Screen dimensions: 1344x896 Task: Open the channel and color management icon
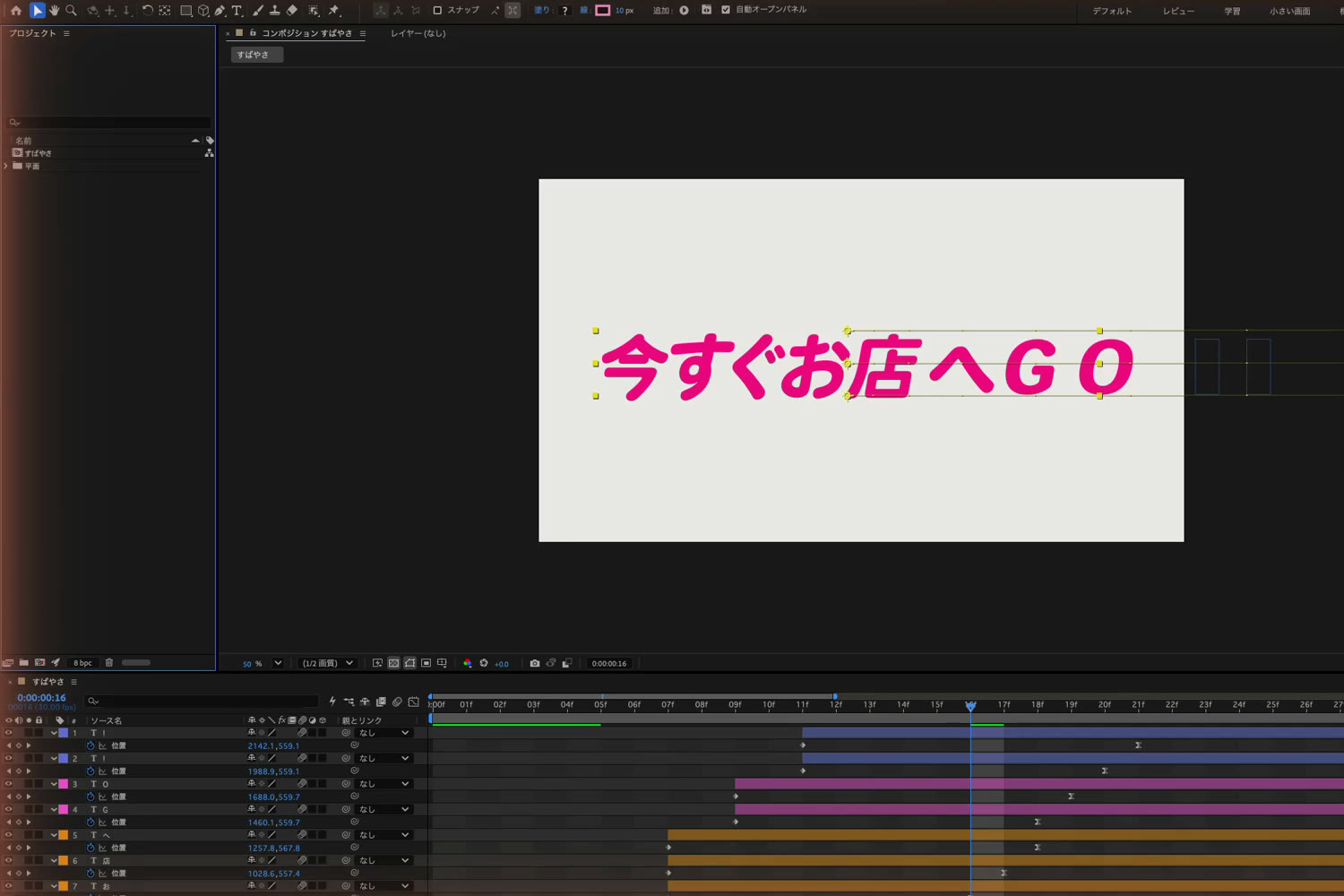point(467,663)
